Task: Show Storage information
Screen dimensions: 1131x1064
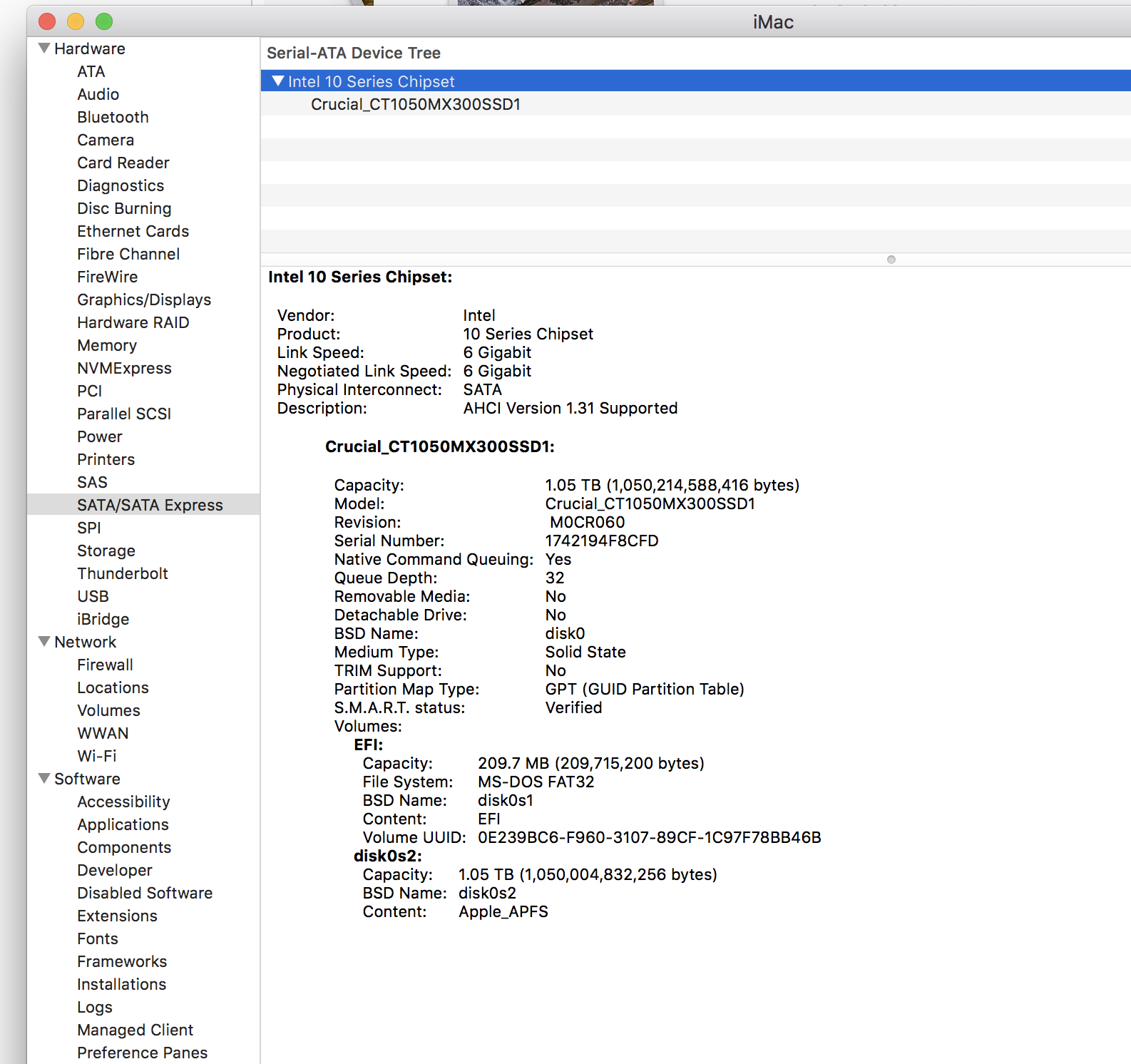Action: pyautogui.click(x=106, y=551)
